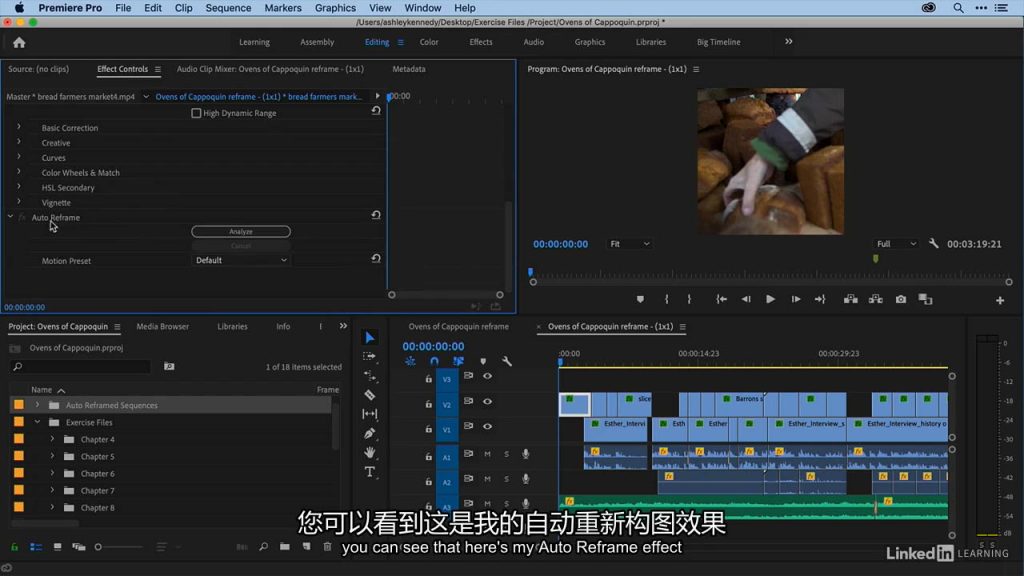1024x576 pixels.
Task: Click the timeline timecode 00:00:00:00
Action: tap(433, 346)
